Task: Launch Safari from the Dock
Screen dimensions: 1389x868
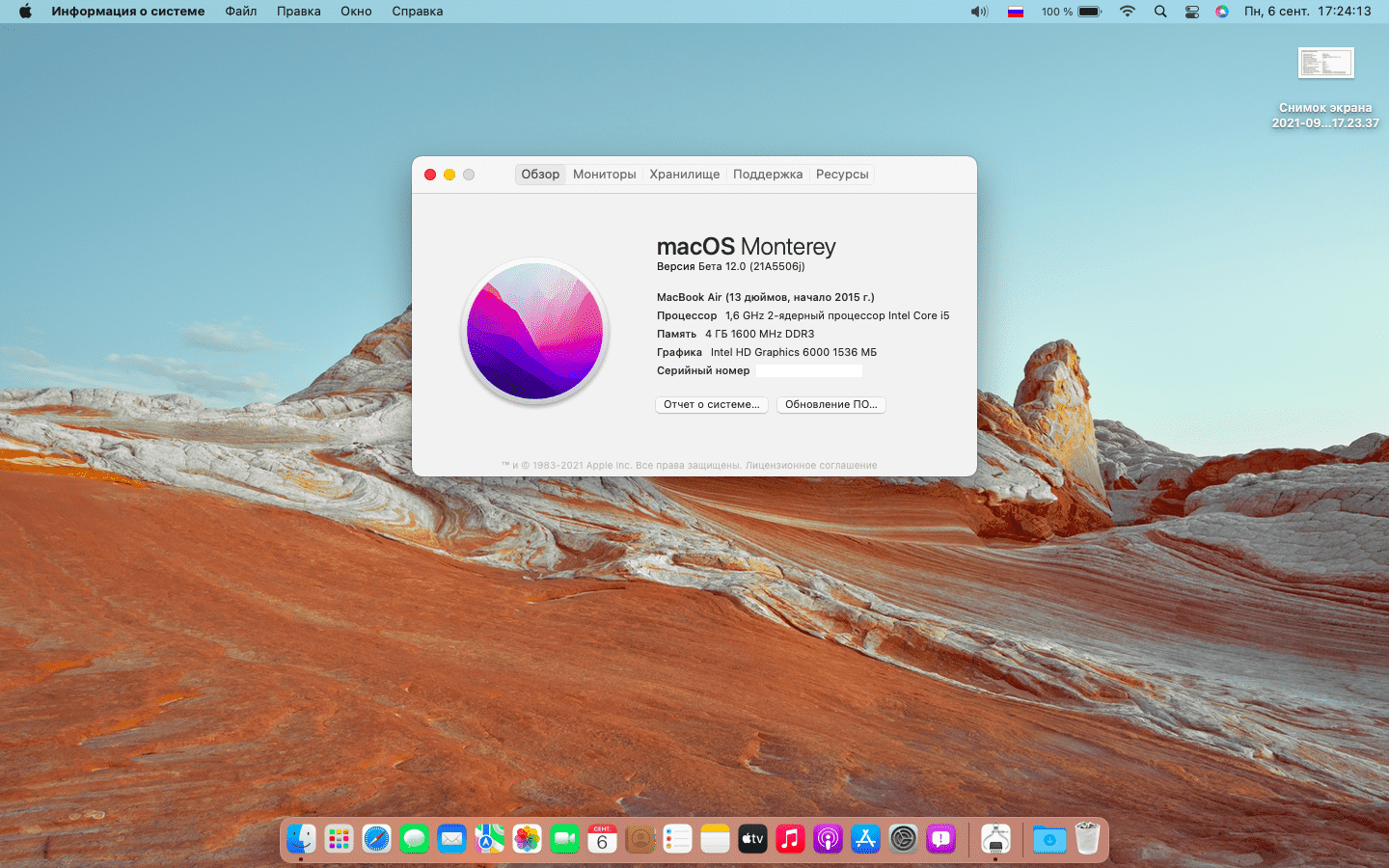Action: (x=376, y=839)
